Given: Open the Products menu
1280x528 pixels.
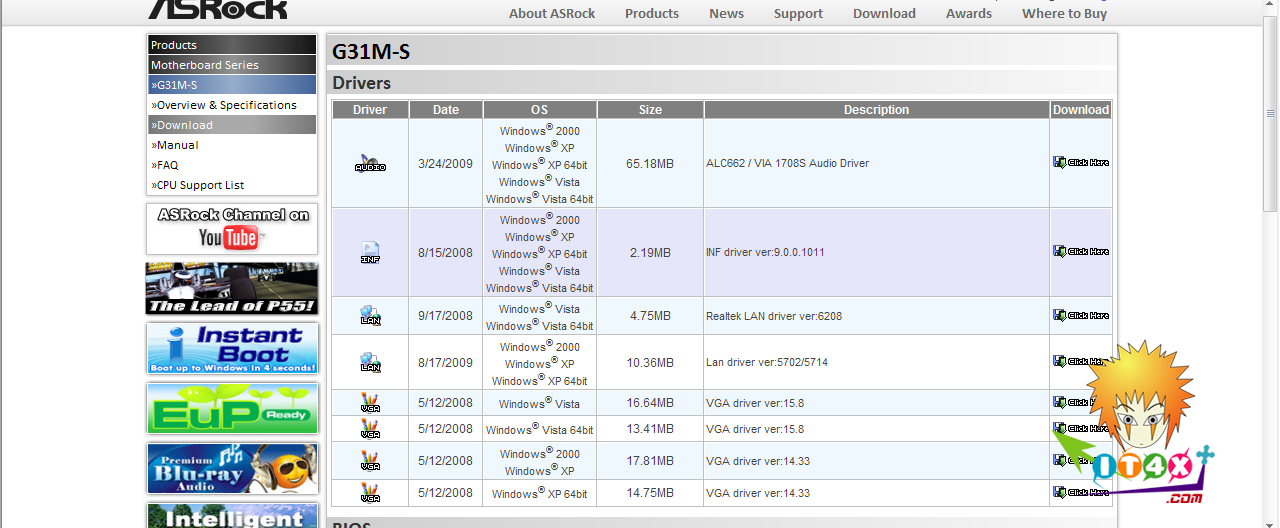Looking at the screenshot, I should click(652, 13).
